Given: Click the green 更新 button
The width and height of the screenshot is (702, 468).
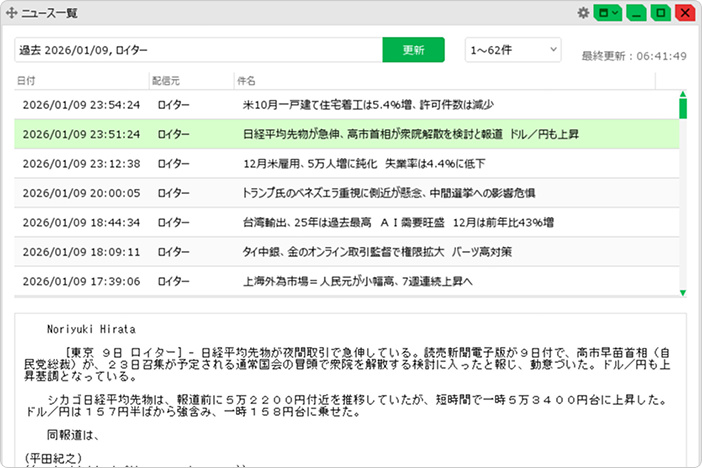Looking at the screenshot, I should [x=413, y=50].
